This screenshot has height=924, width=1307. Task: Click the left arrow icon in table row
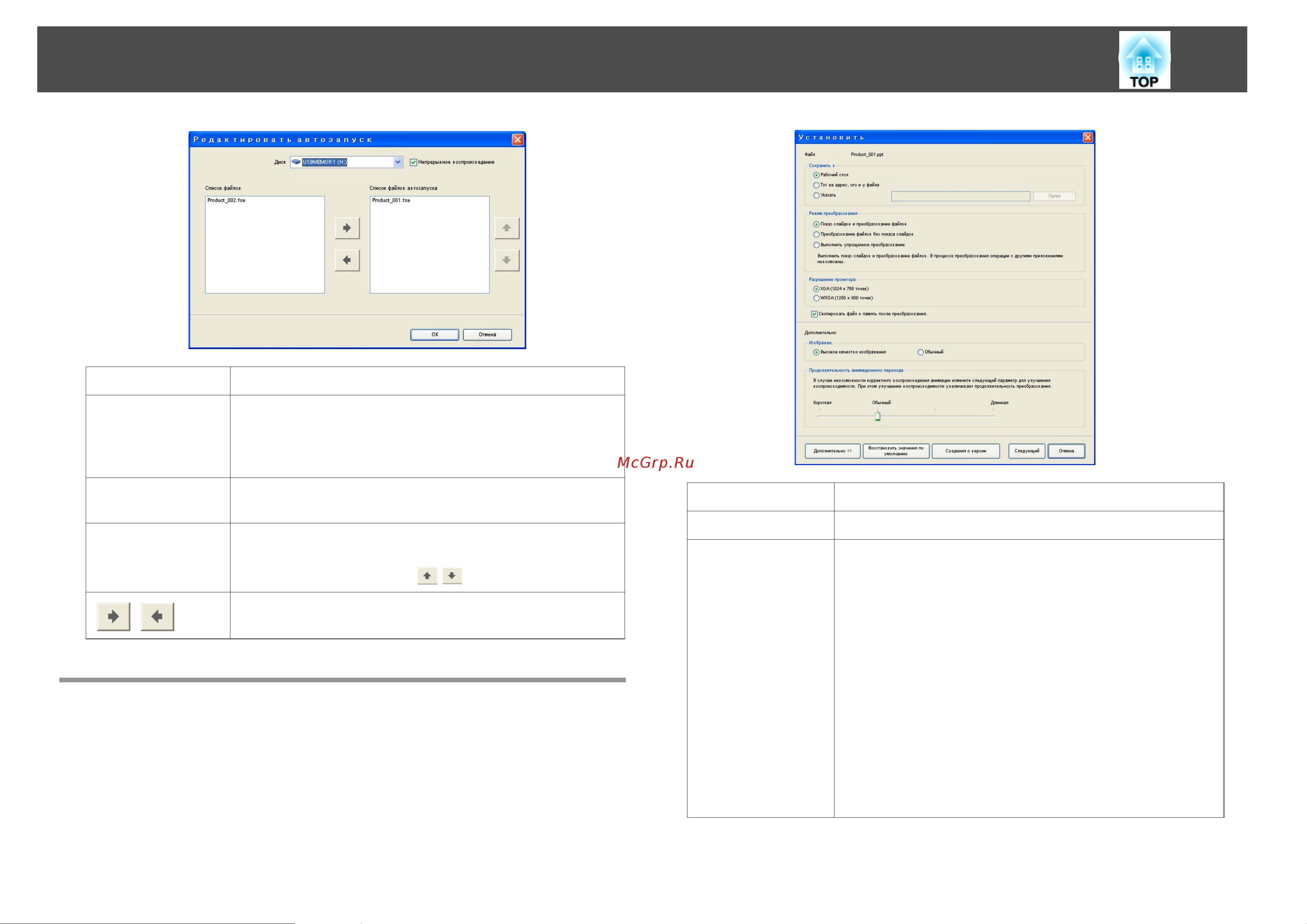pos(157,616)
